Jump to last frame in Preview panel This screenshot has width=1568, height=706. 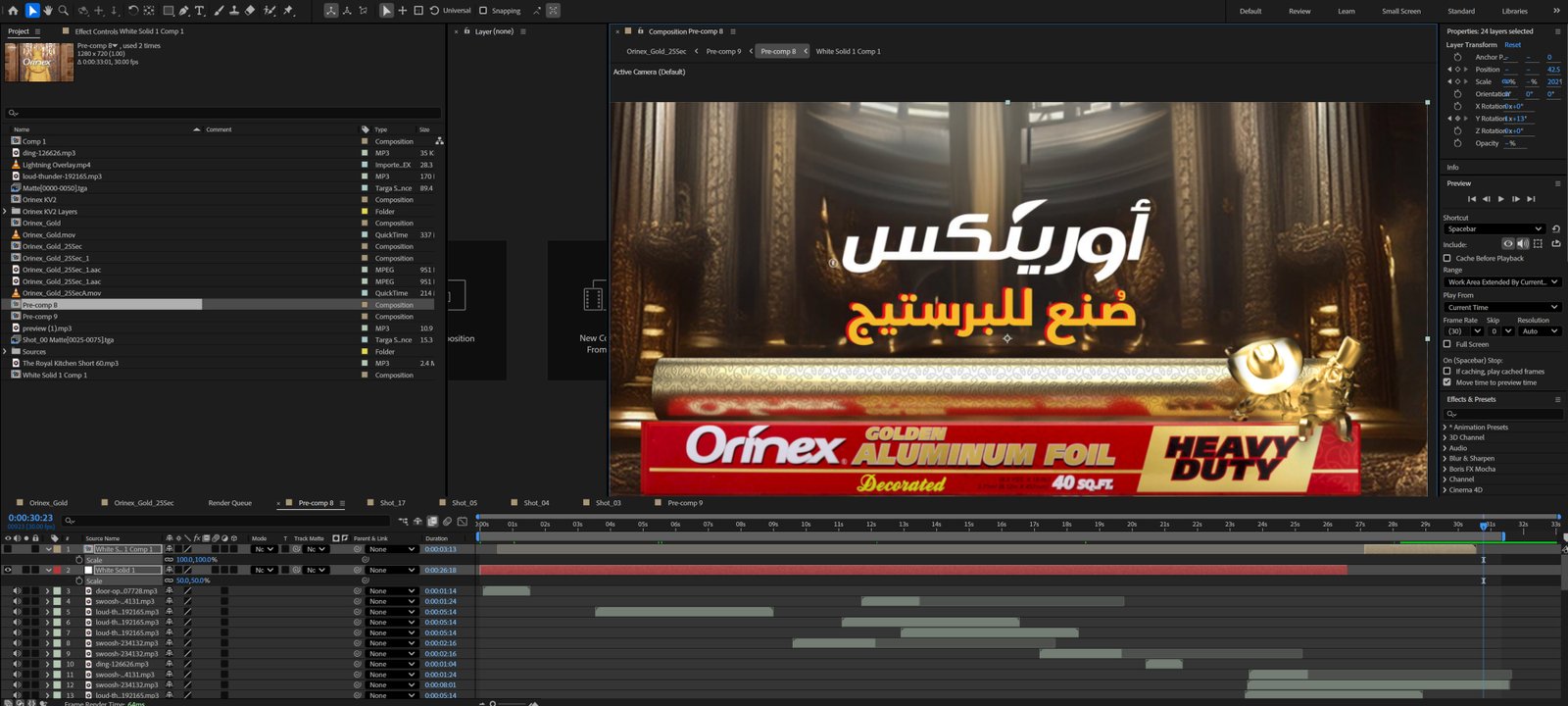pyautogui.click(x=1531, y=199)
